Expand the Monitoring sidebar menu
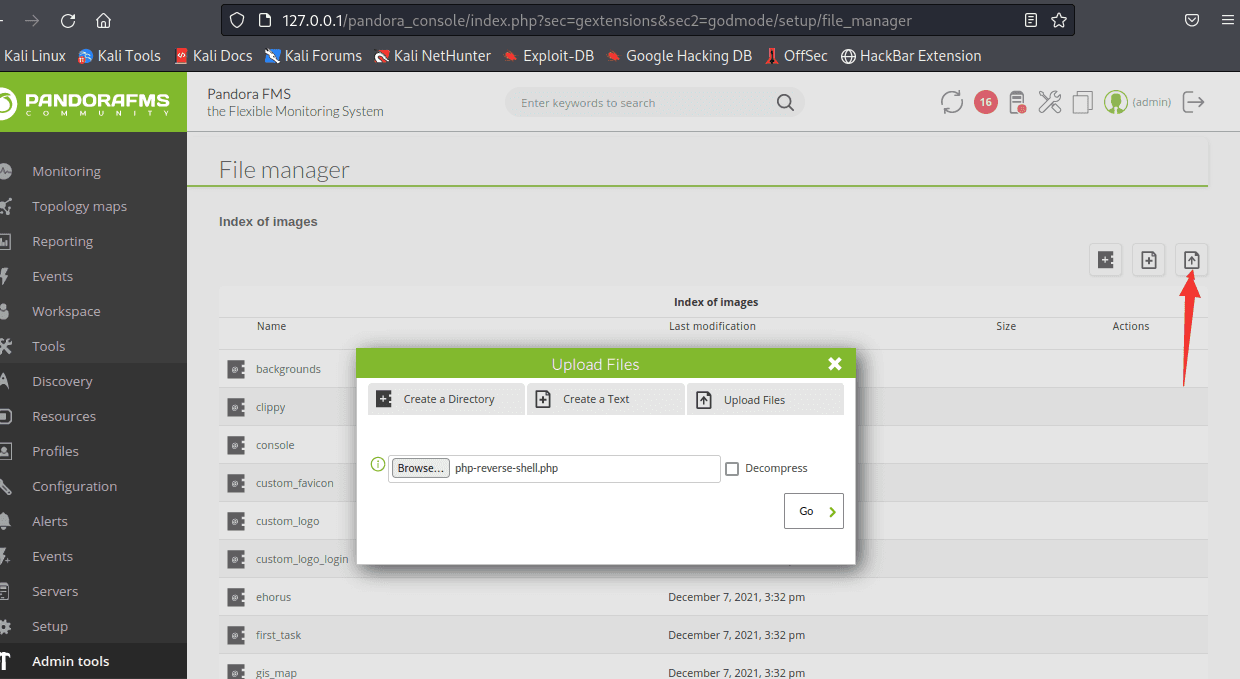 (66, 171)
